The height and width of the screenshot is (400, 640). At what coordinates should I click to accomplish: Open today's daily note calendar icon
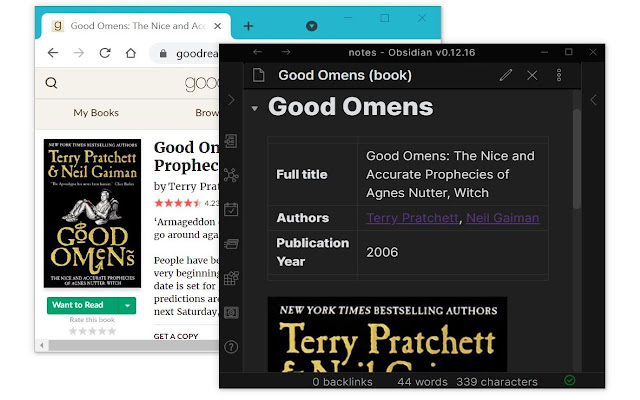pyautogui.click(x=231, y=210)
